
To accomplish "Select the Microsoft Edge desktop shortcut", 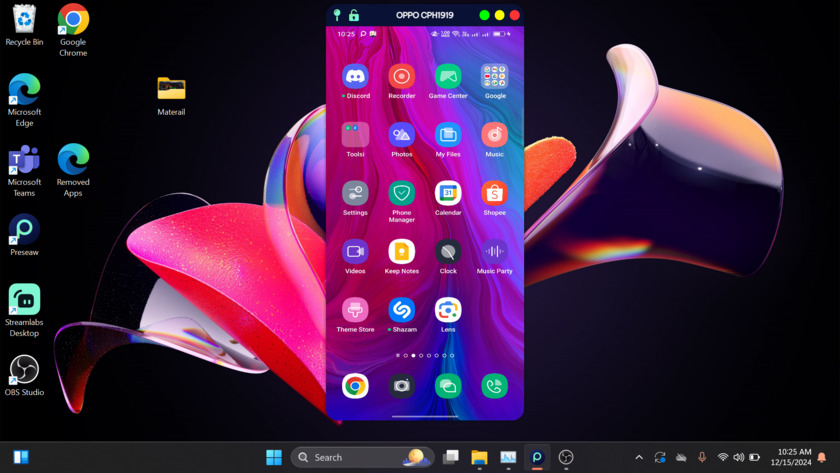I will coord(24,100).
